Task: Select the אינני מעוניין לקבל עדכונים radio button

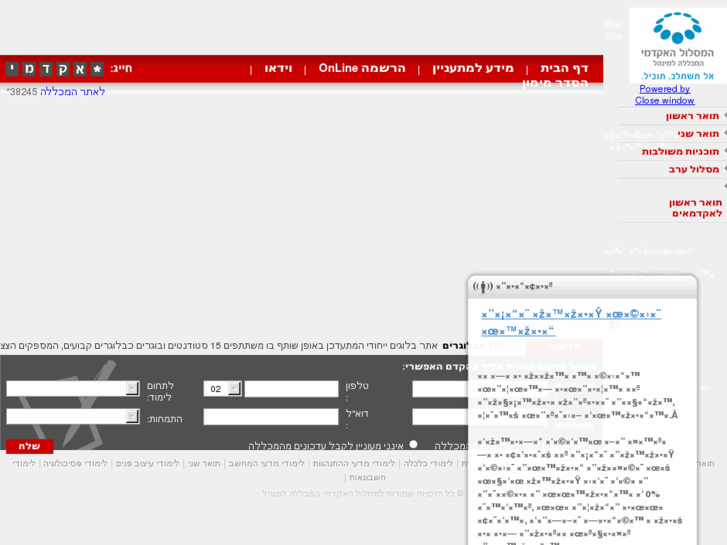Action: [414, 444]
